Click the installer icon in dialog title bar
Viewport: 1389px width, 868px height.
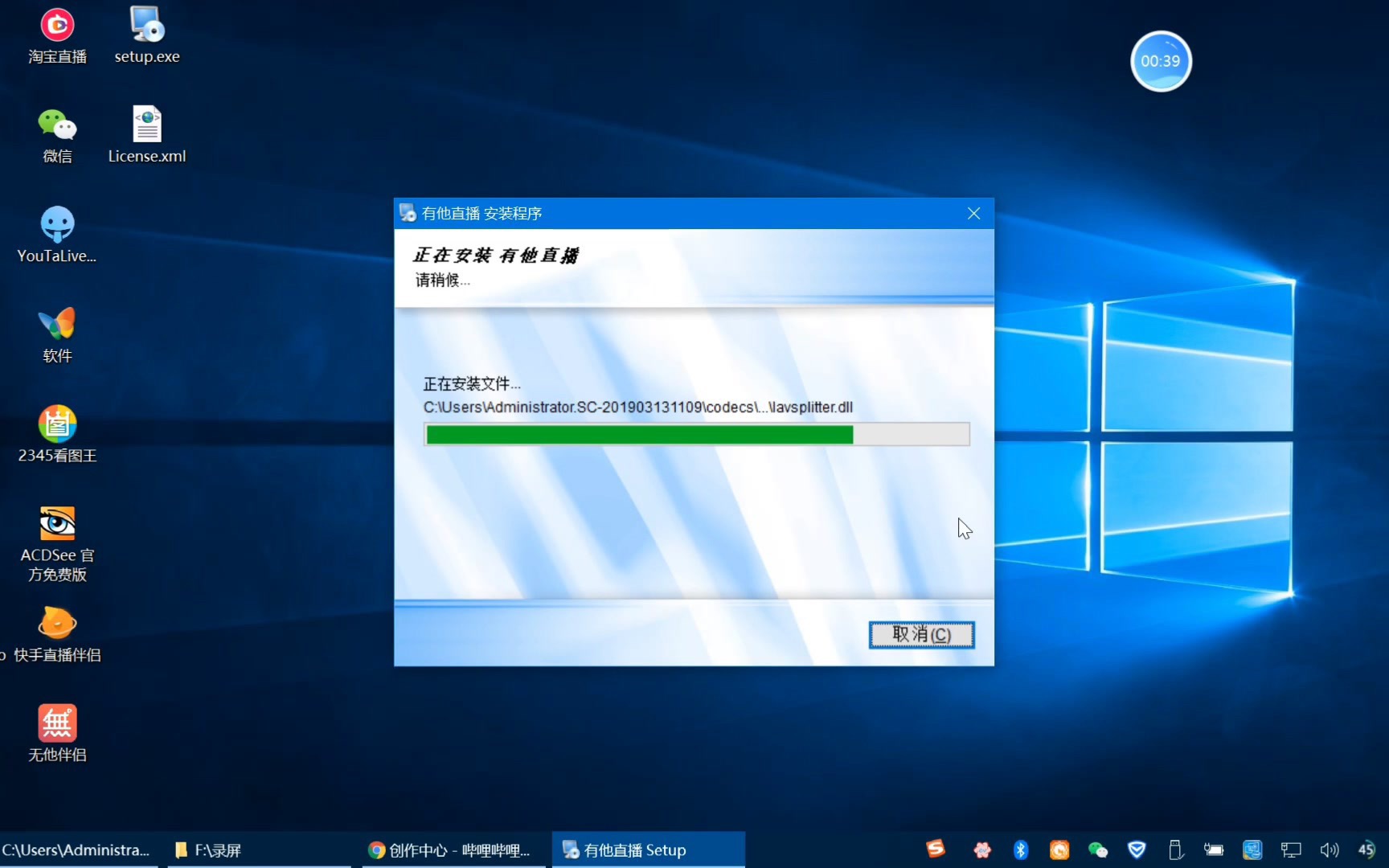[408, 213]
